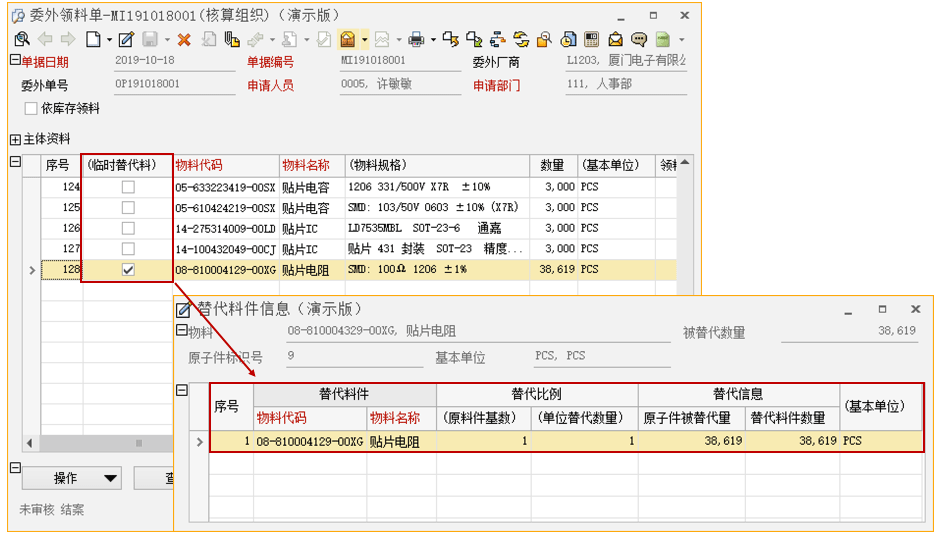Check 临时替代料 box for row 124
The height and width of the screenshot is (535, 947).
coord(127,187)
